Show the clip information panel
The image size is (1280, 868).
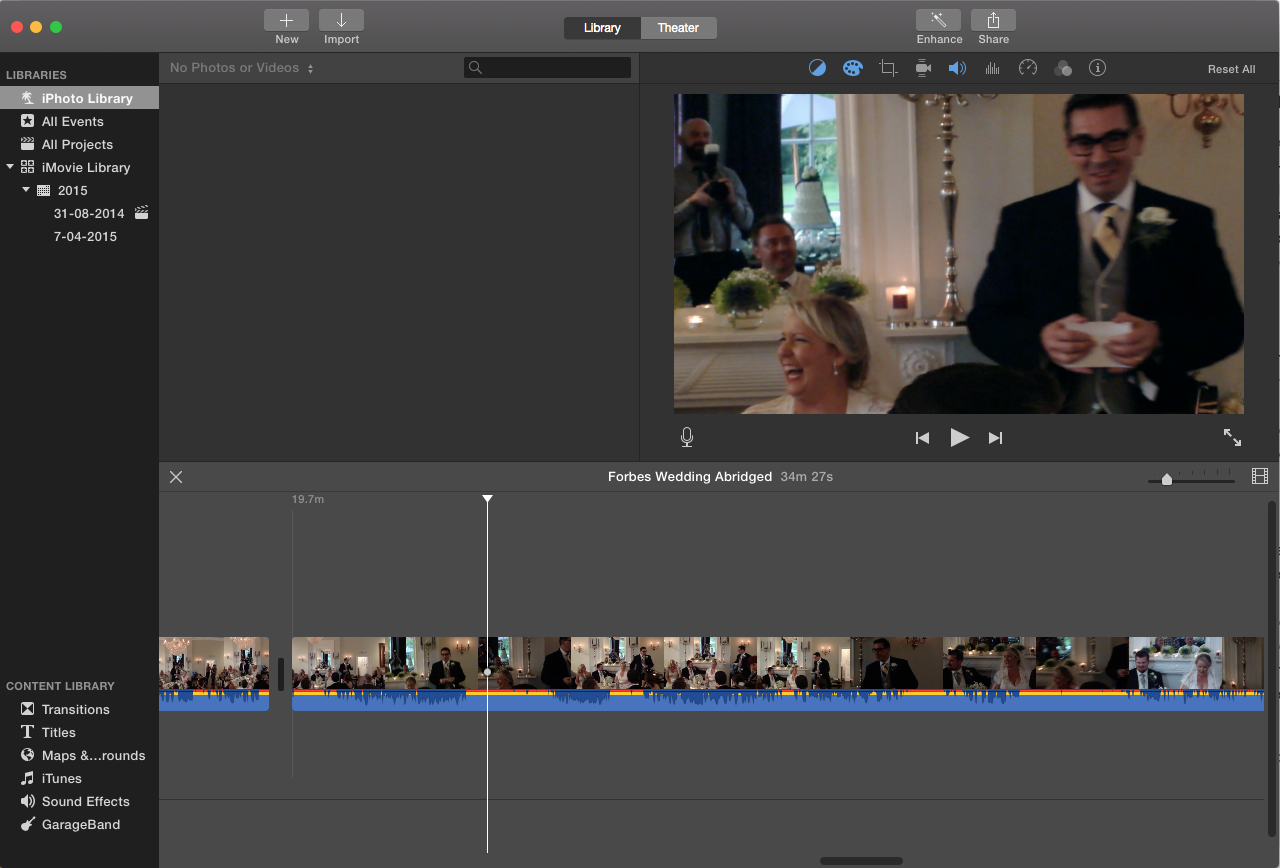click(x=1097, y=68)
